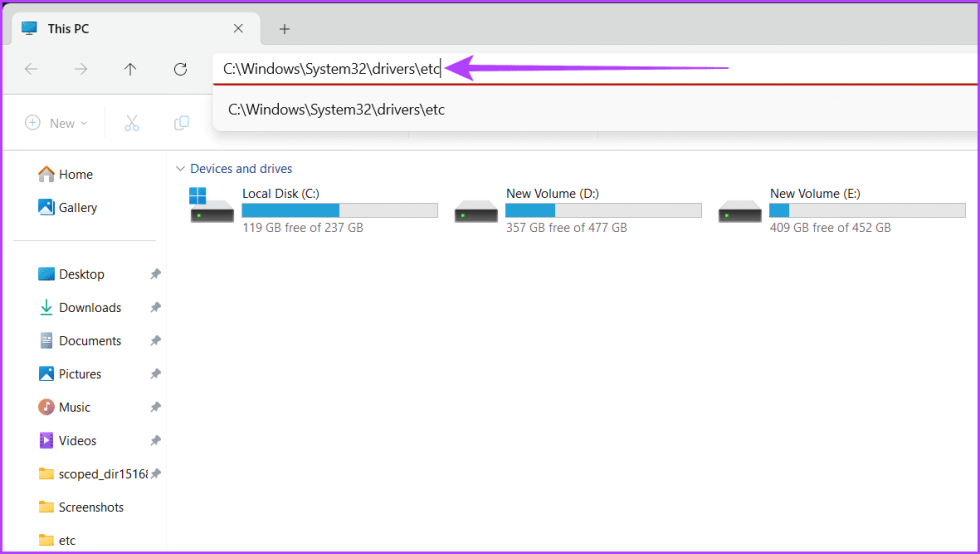Screen dimensions: 980x554
Task: Open the etc folder in sidebar
Action: coord(57,540)
